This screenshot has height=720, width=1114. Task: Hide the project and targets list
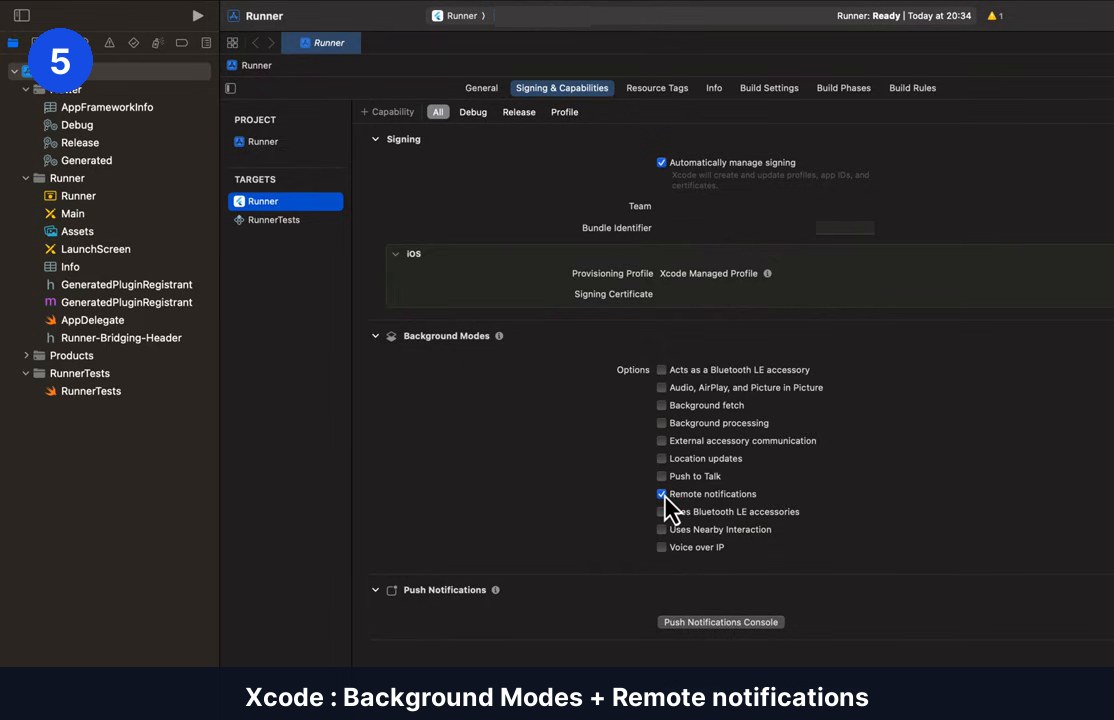[x=230, y=88]
